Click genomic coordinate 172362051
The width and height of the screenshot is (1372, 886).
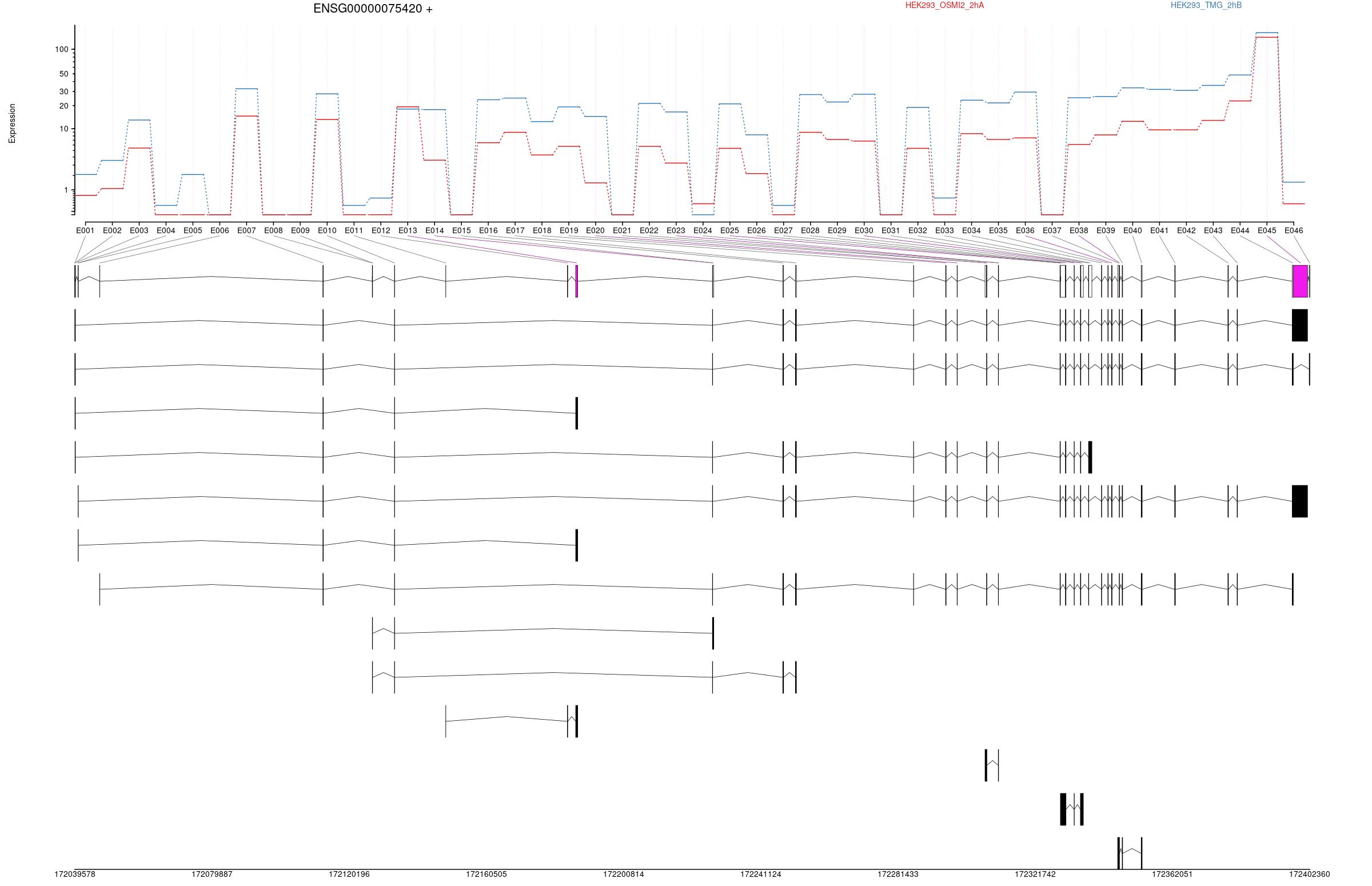[x=1172, y=874]
